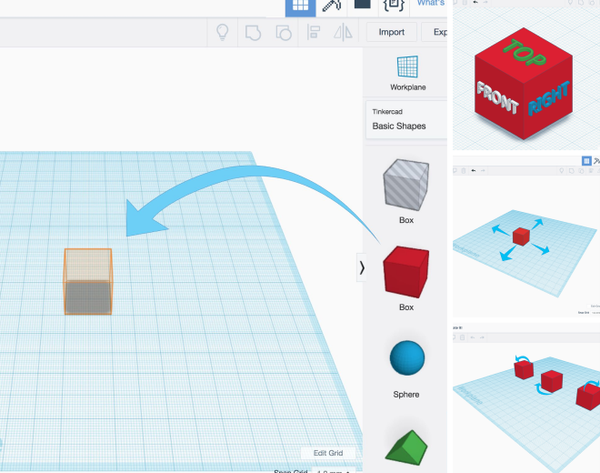600x473 pixels.
Task: Select the Workplane tool
Action: 408,73
